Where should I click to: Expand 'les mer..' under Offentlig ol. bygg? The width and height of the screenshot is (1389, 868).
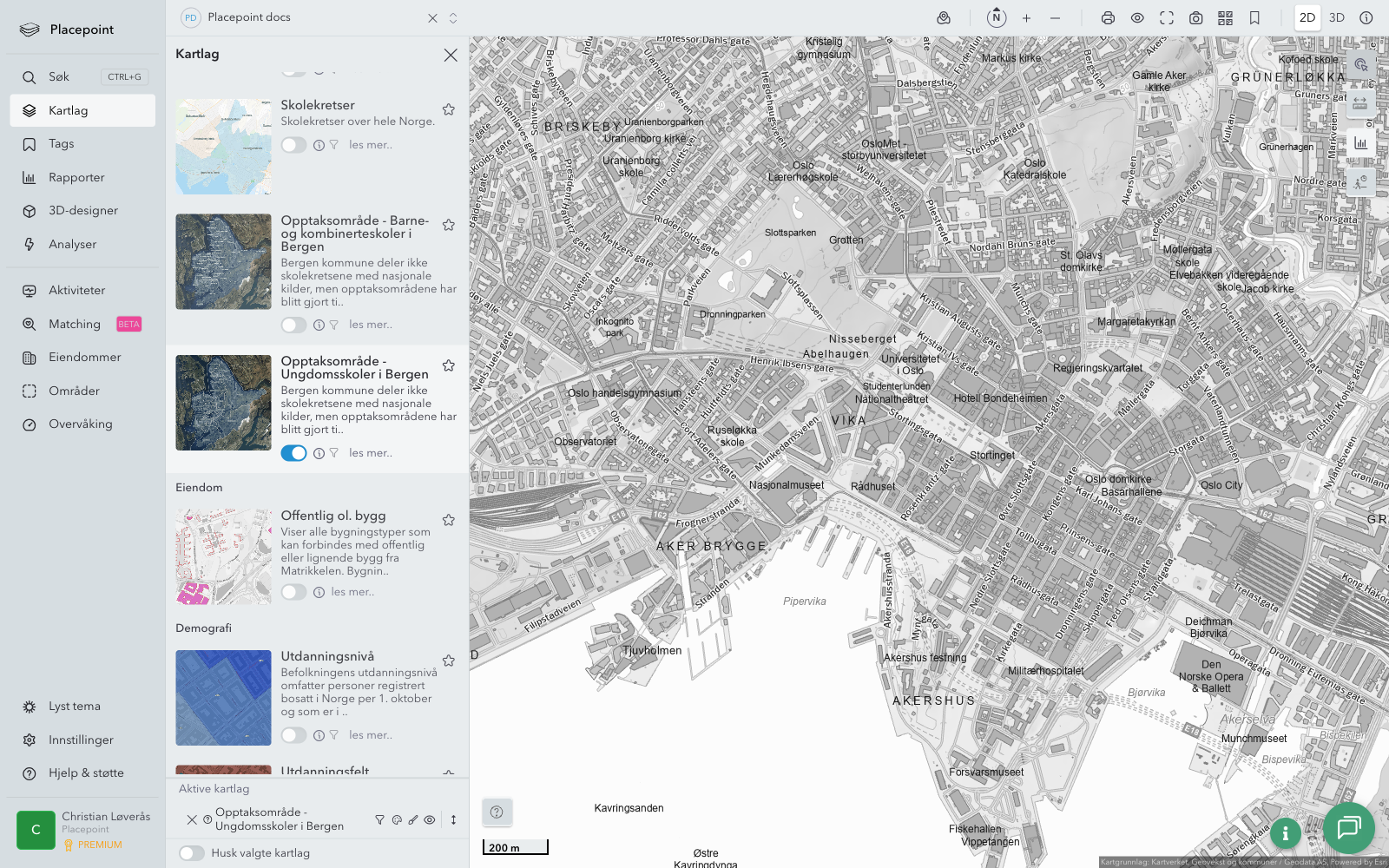click(352, 592)
